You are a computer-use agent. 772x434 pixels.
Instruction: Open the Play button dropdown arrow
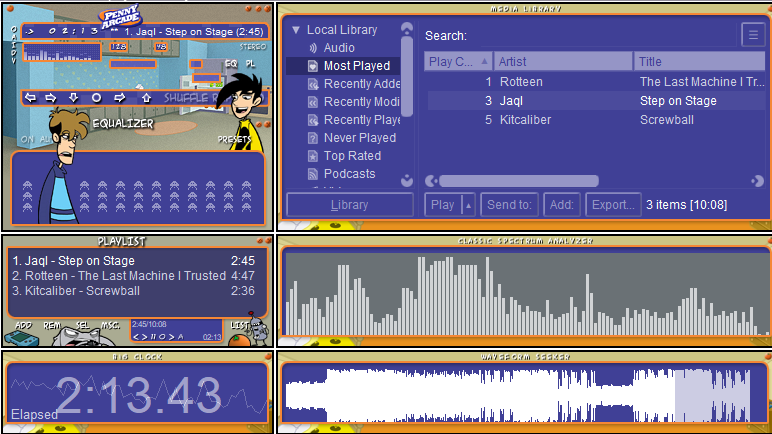click(x=469, y=205)
